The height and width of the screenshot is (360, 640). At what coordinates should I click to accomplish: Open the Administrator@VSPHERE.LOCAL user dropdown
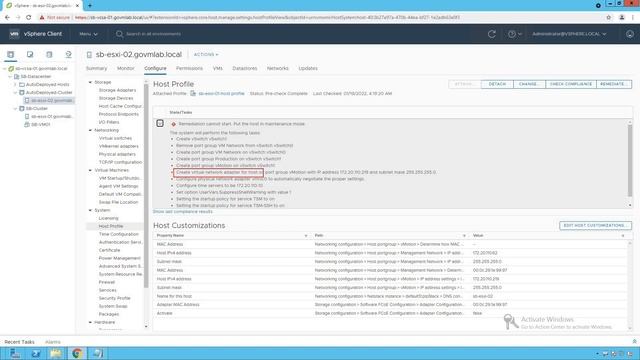point(569,34)
